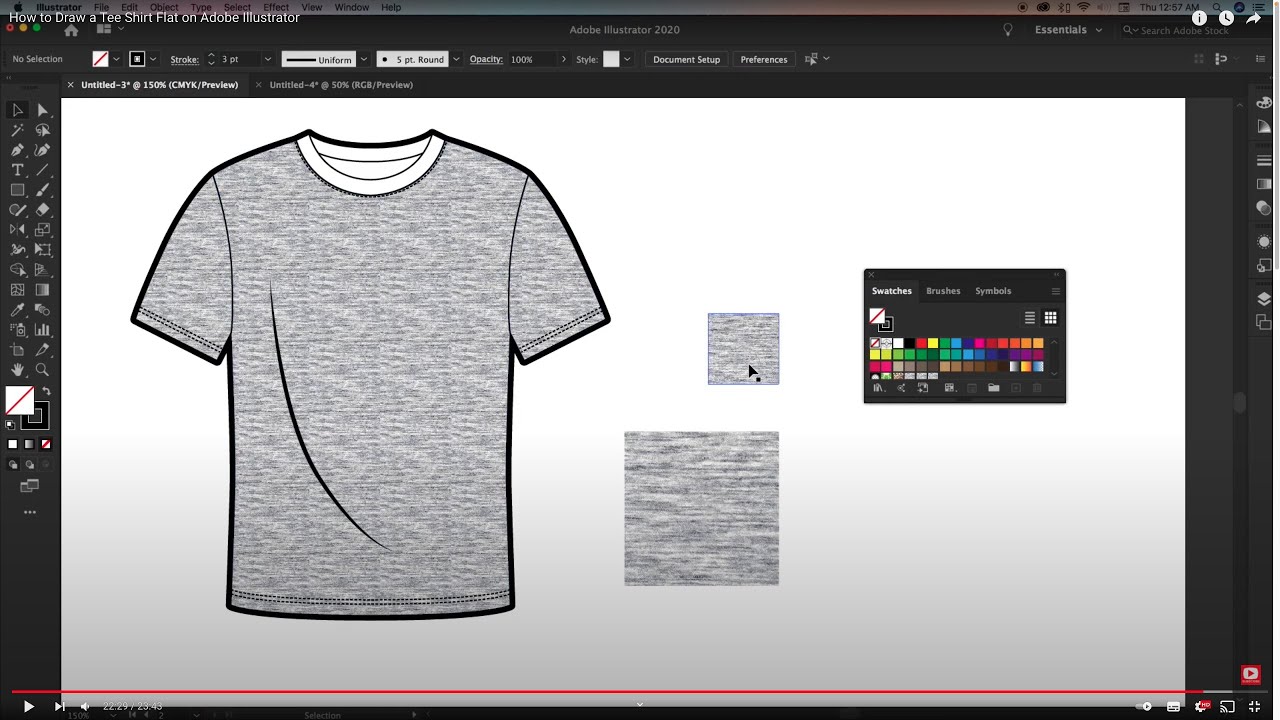This screenshot has width=1280, height=720.
Task: Open Essentials workspace dropdown
Action: click(x=1068, y=30)
